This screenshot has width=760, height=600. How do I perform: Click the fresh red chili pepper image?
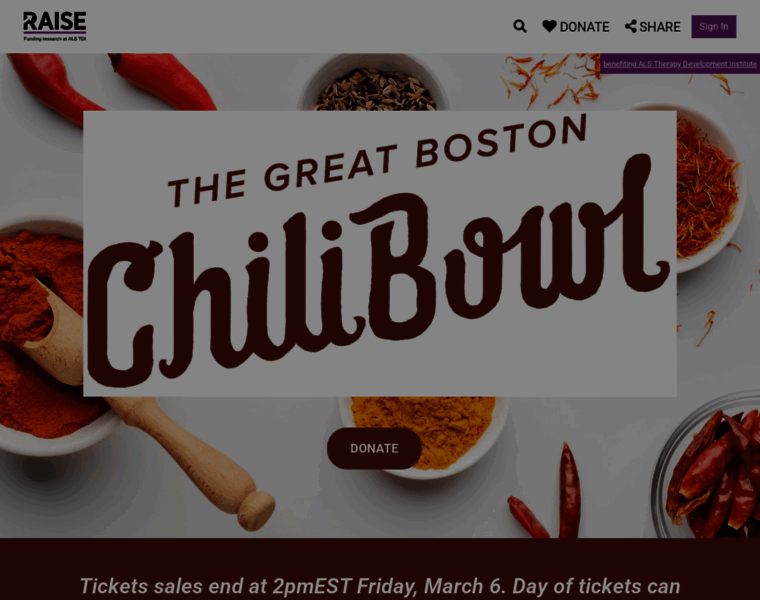pos(162,80)
